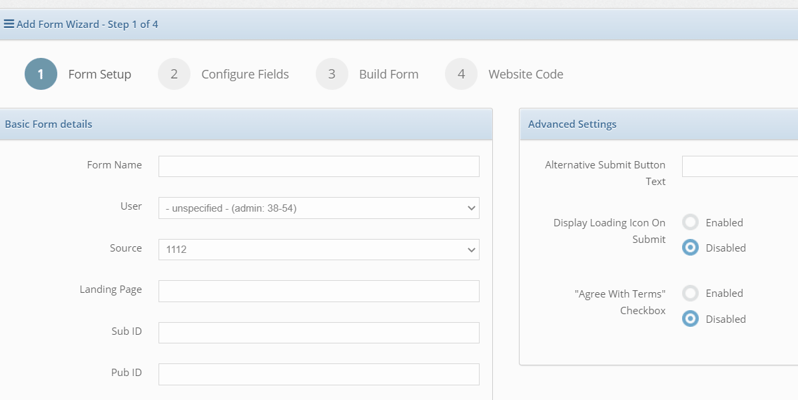Click into the Form Name field
Viewport: 798px width, 400px height.
coord(318,166)
